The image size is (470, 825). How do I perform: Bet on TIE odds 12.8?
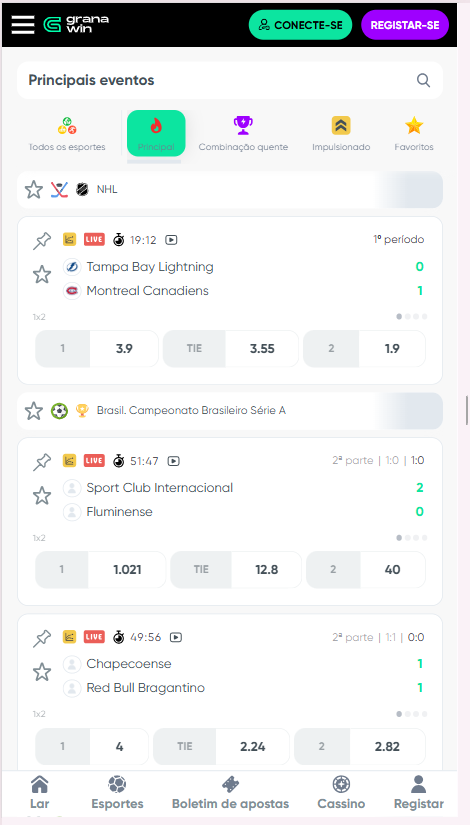(x=236, y=569)
